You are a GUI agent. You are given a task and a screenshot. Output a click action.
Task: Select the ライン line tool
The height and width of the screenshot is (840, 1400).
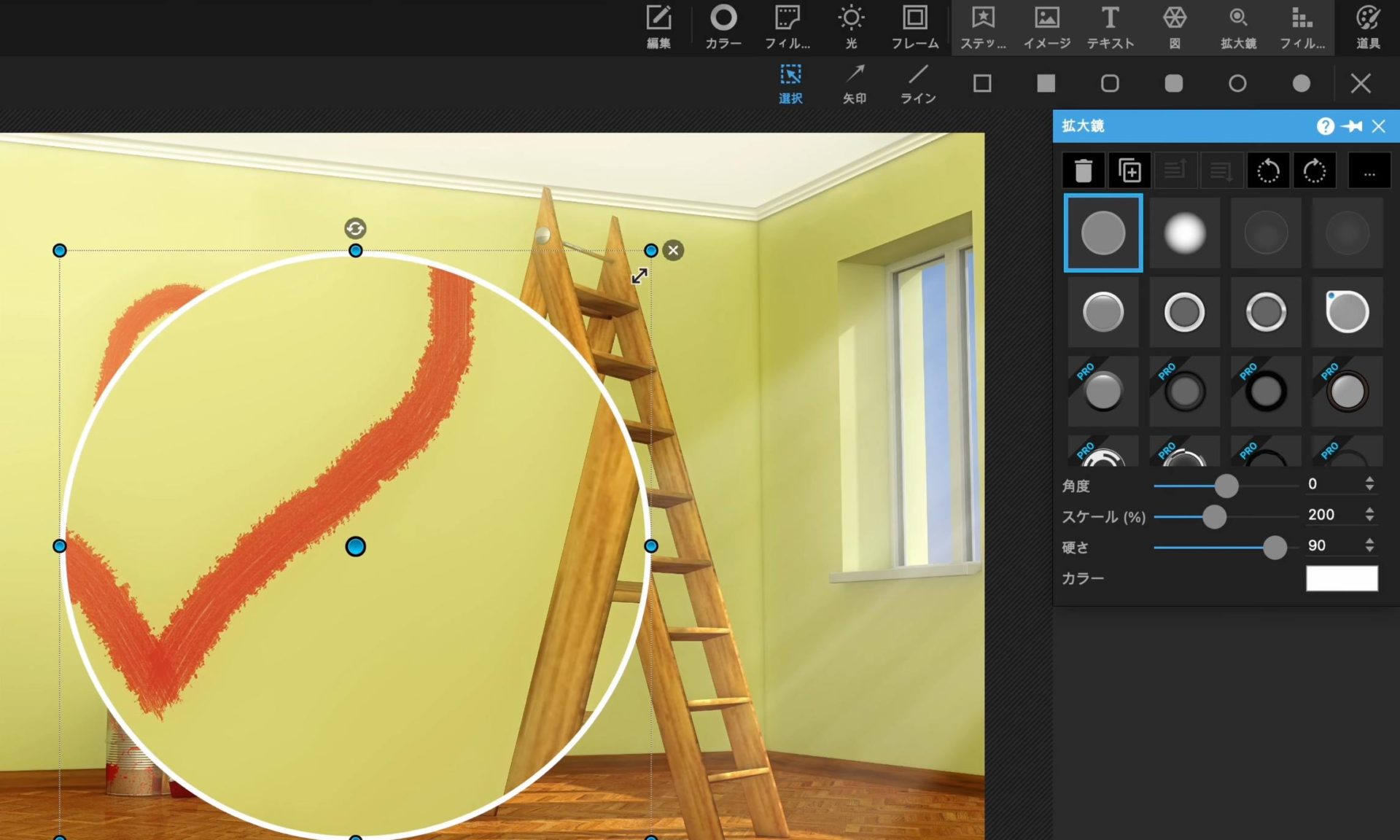[918, 83]
